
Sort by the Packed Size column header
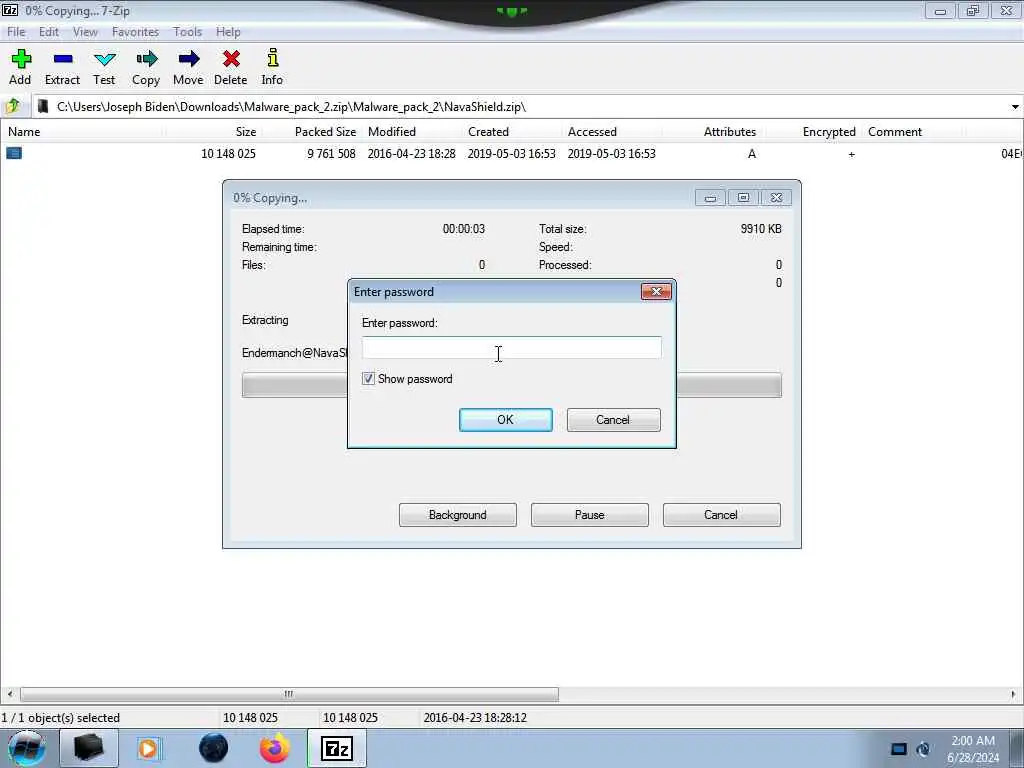pos(325,132)
